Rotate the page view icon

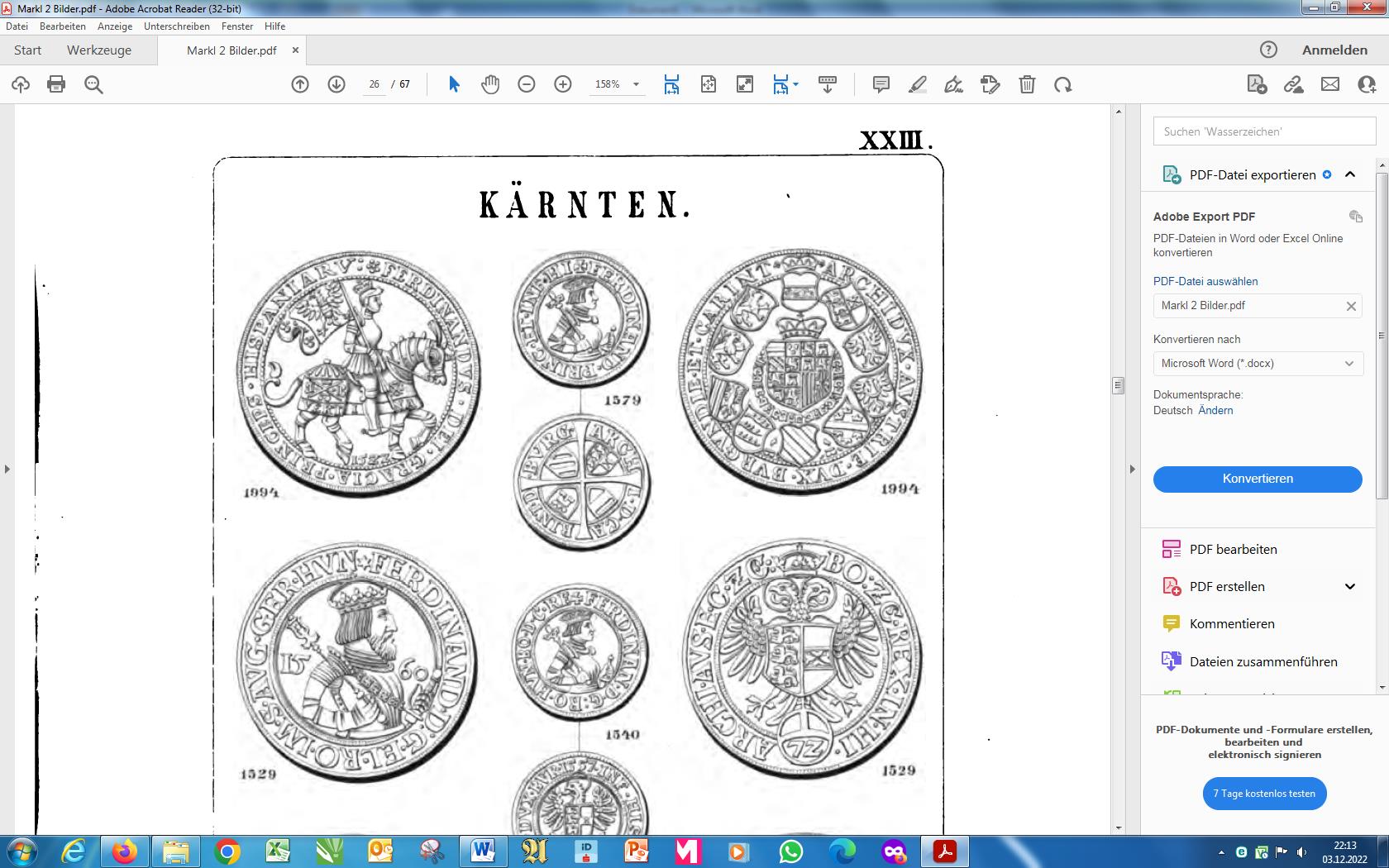pyautogui.click(x=1063, y=84)
